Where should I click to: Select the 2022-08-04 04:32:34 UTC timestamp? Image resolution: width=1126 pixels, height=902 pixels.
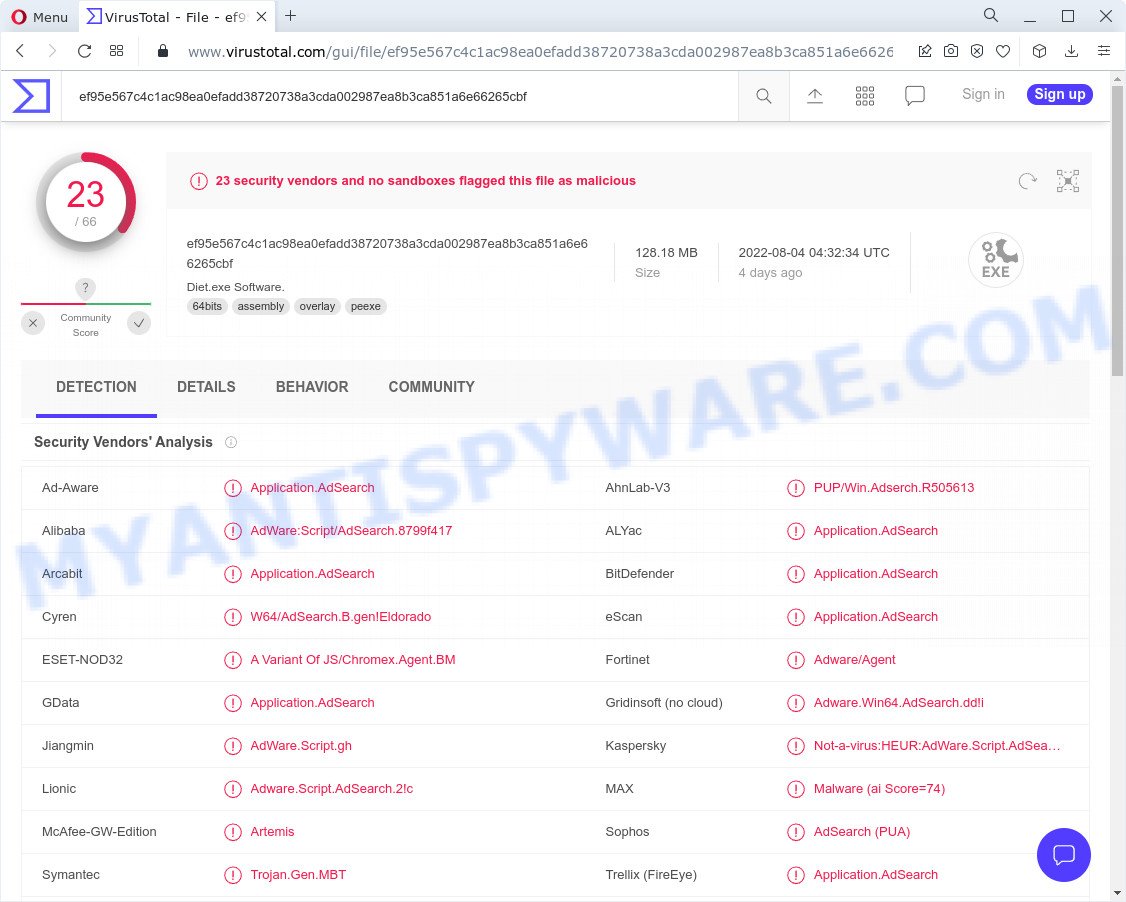[814, 253]
